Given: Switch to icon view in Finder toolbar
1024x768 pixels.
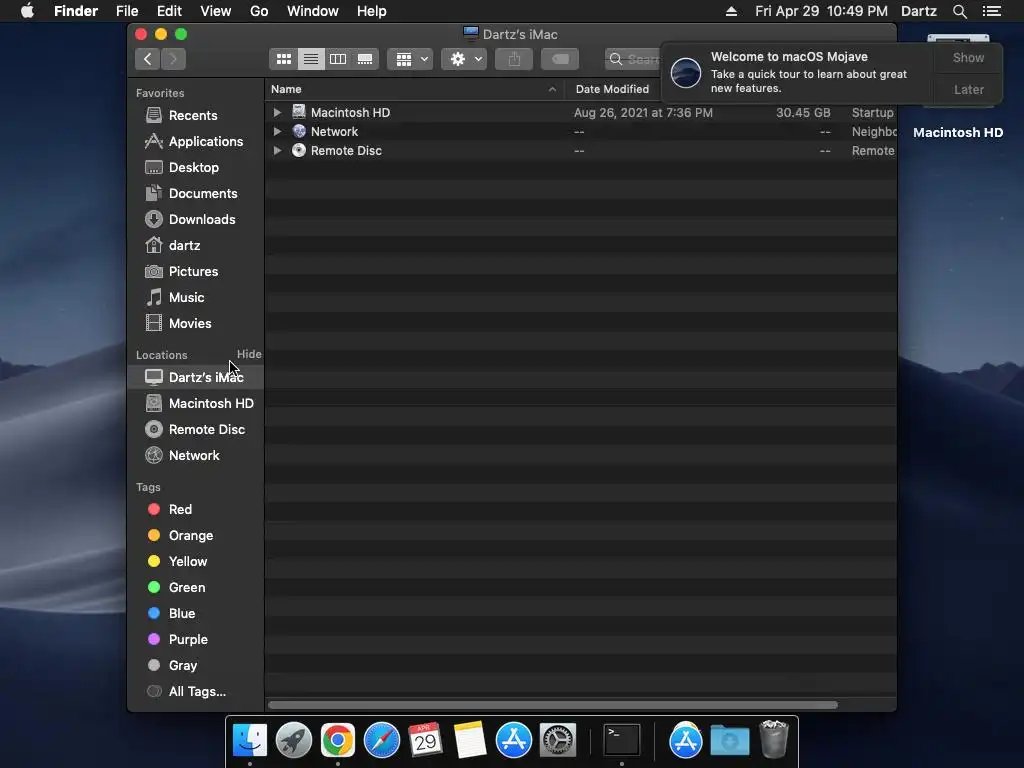Looking at the screenshot, I should pos(283,59).
